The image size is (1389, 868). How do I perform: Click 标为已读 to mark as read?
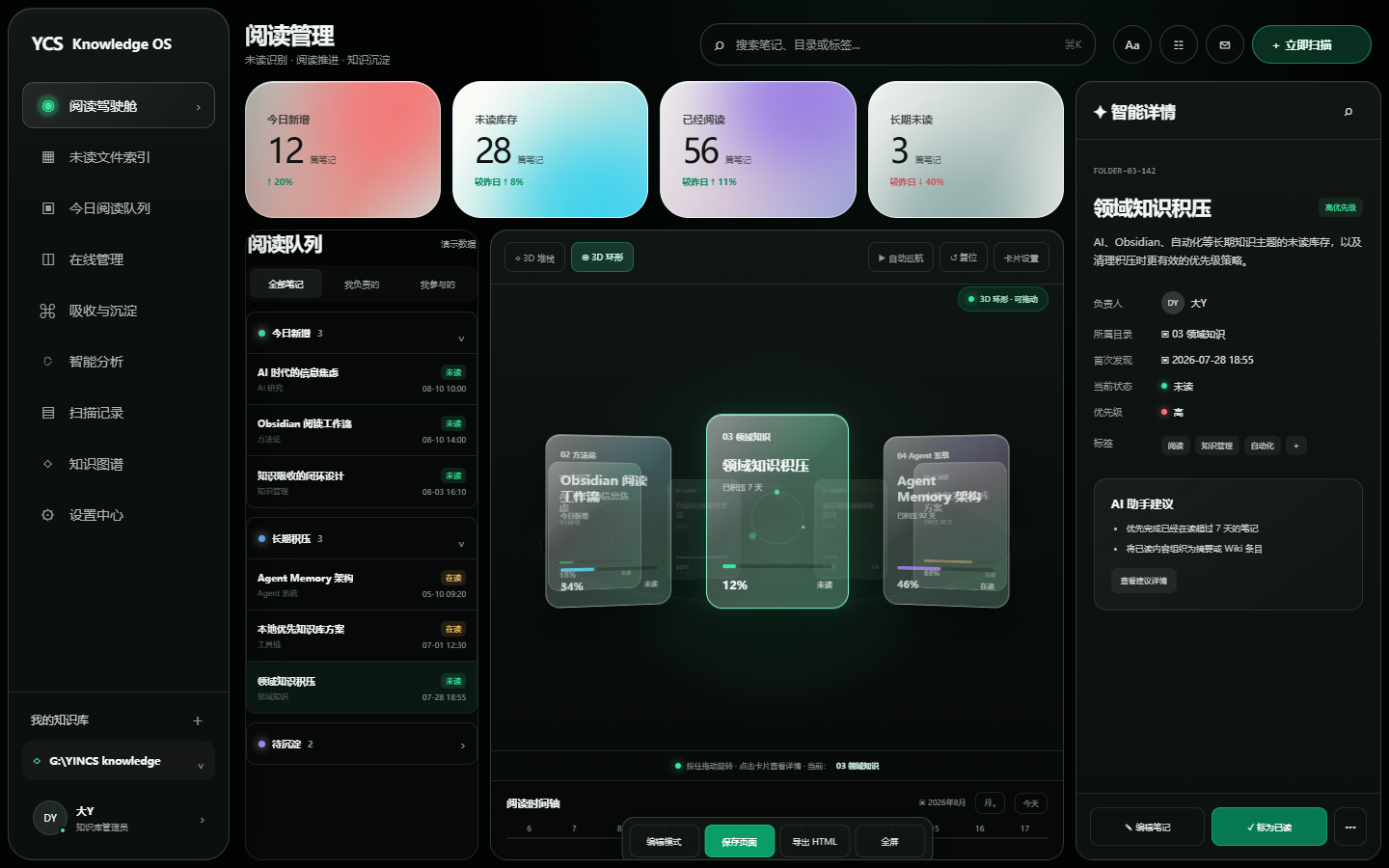click(x=1269, y=827)
